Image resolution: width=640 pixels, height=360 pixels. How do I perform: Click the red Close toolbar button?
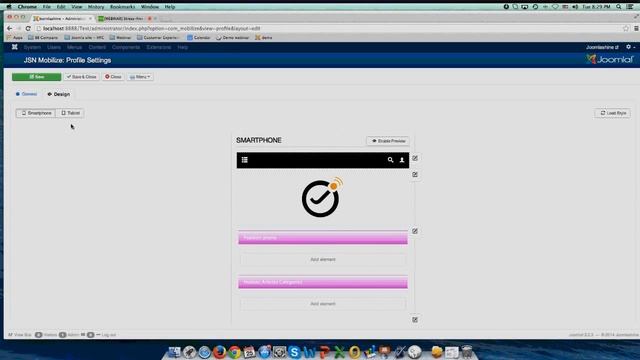113,77
